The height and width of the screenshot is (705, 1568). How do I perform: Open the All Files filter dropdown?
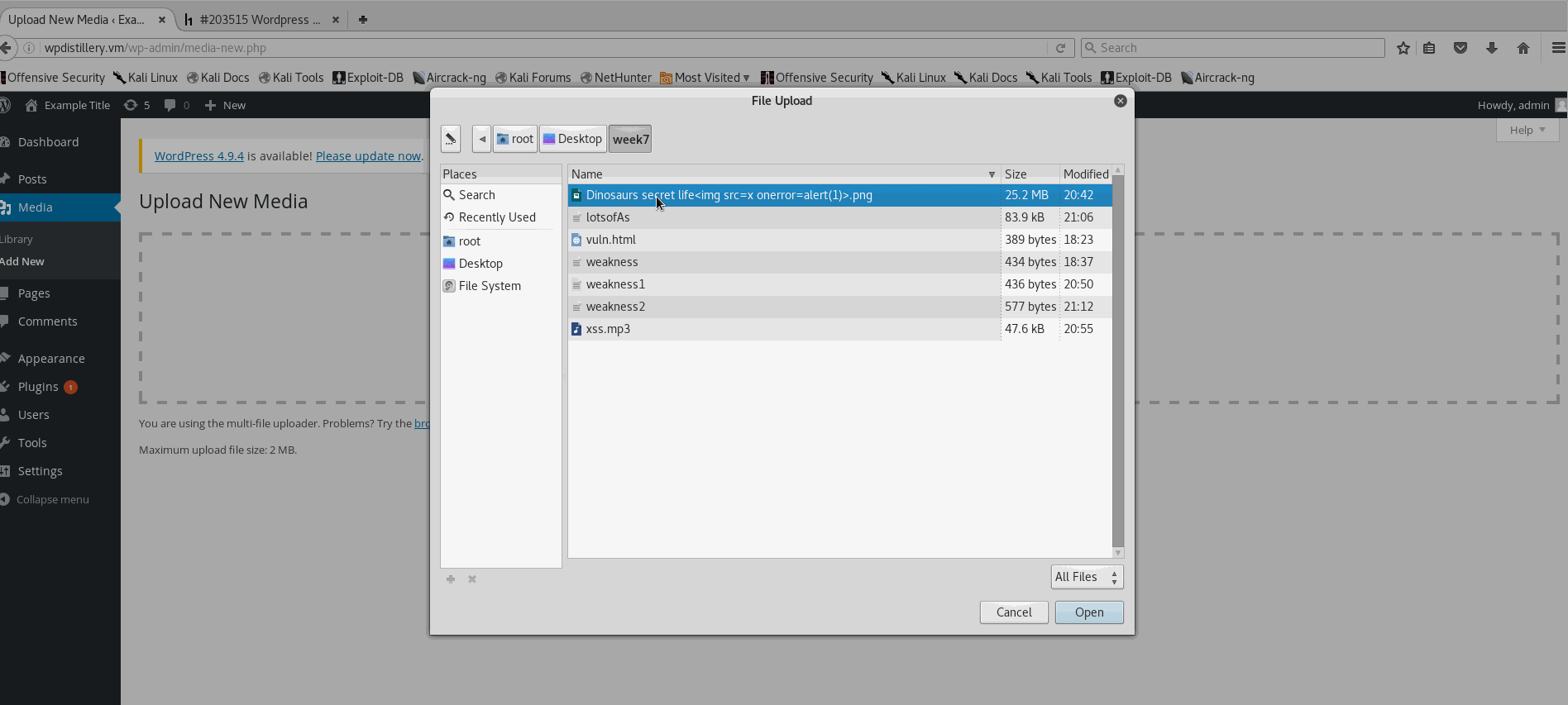pyautogui.click(x=1087, y=577)
